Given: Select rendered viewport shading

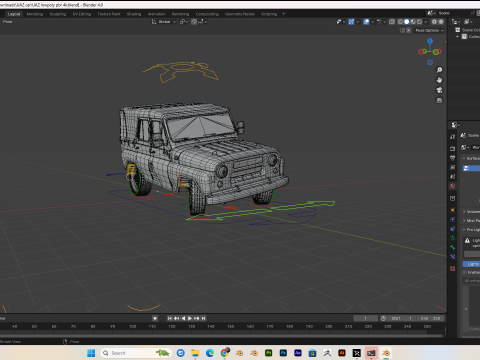Looking at the screenshot, I should pos(419,22).
